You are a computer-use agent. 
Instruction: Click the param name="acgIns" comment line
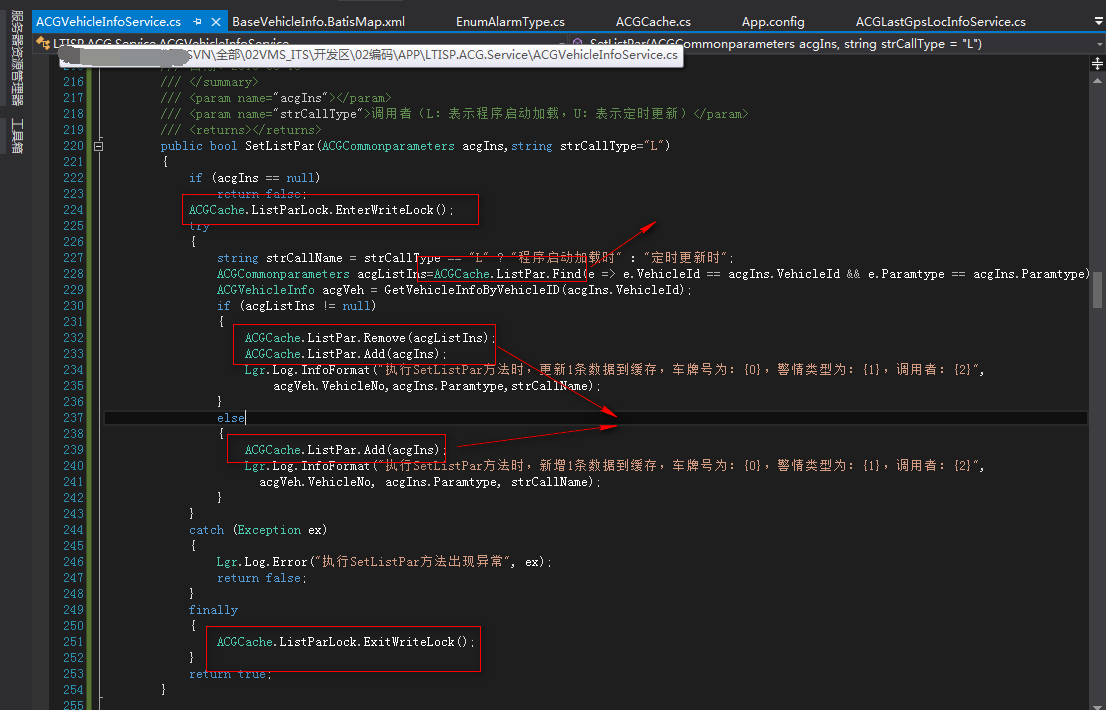276,98
